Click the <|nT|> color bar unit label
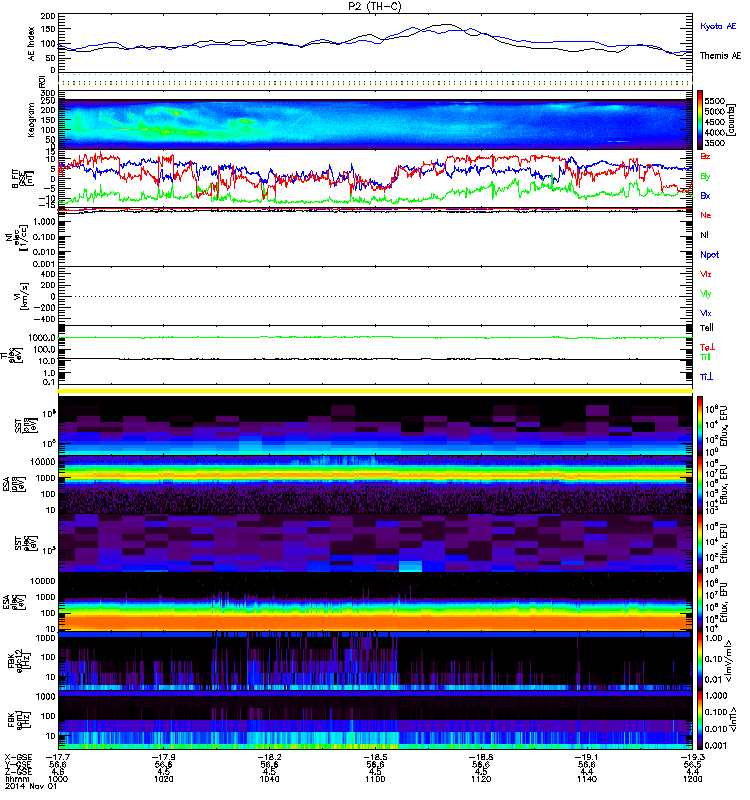Viewport: 750px width, 800px height. 733,720
